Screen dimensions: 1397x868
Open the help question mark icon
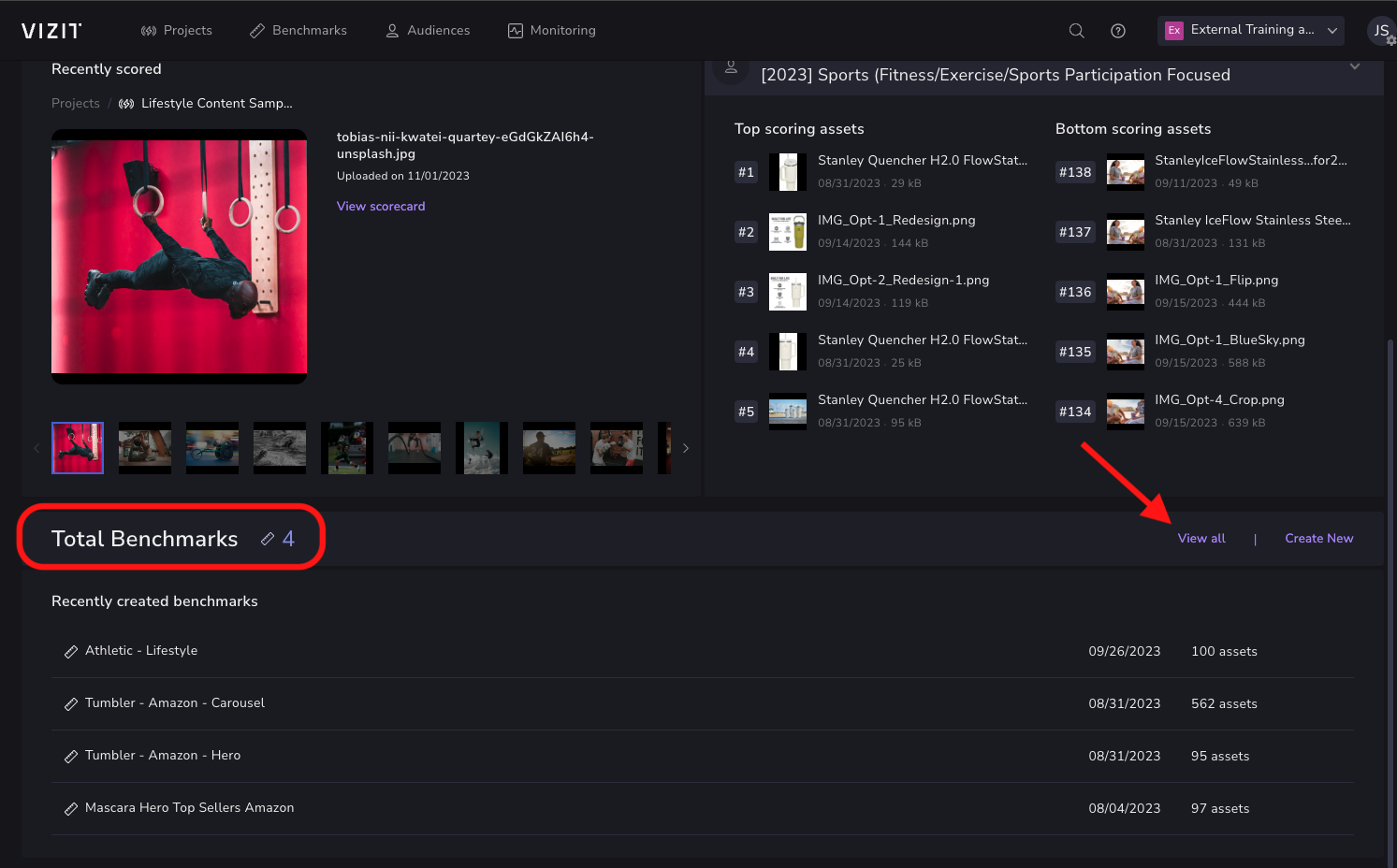1117,31
